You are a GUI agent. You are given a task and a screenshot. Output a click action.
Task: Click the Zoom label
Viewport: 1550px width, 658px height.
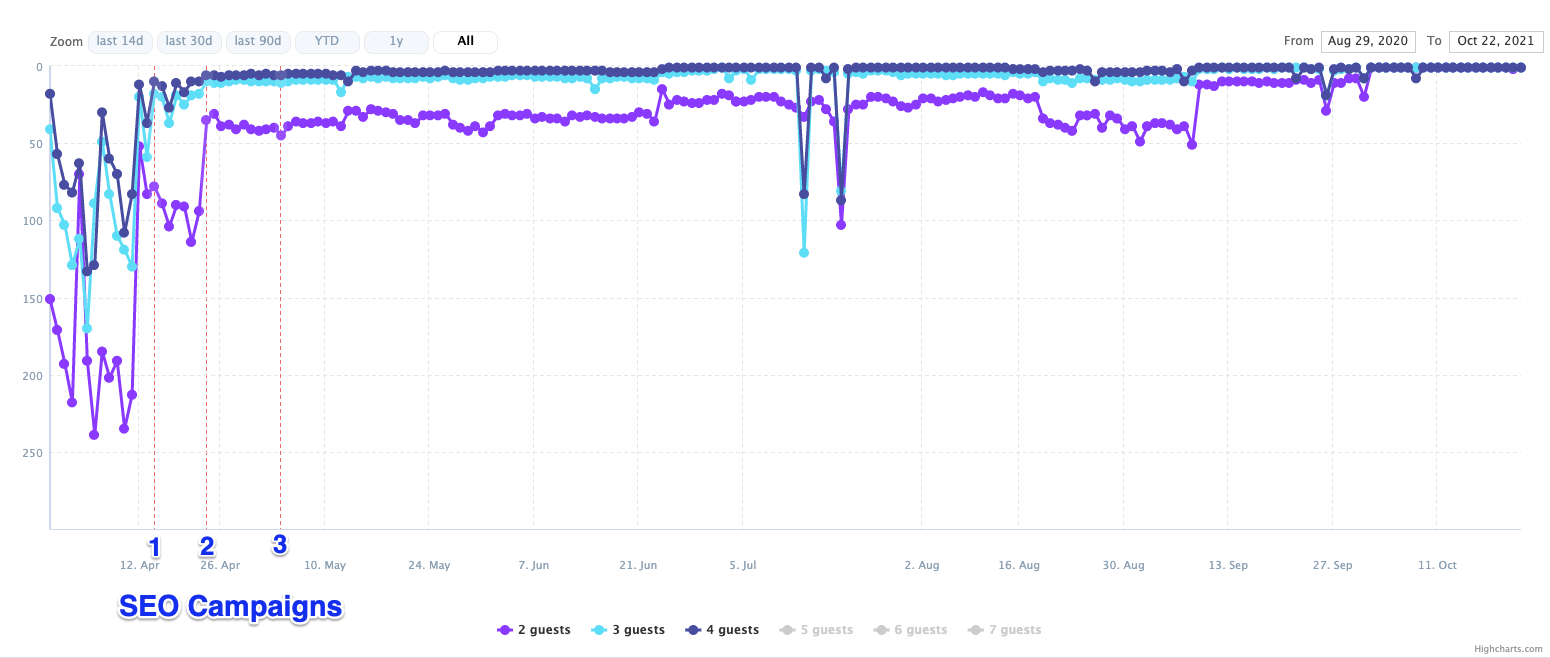point(66,43)
